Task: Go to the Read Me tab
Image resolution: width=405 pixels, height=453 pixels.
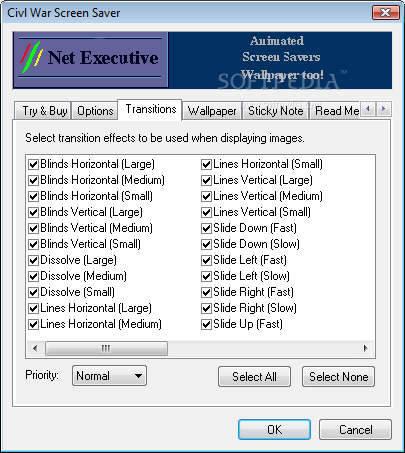Action: [x=335, y=111]
